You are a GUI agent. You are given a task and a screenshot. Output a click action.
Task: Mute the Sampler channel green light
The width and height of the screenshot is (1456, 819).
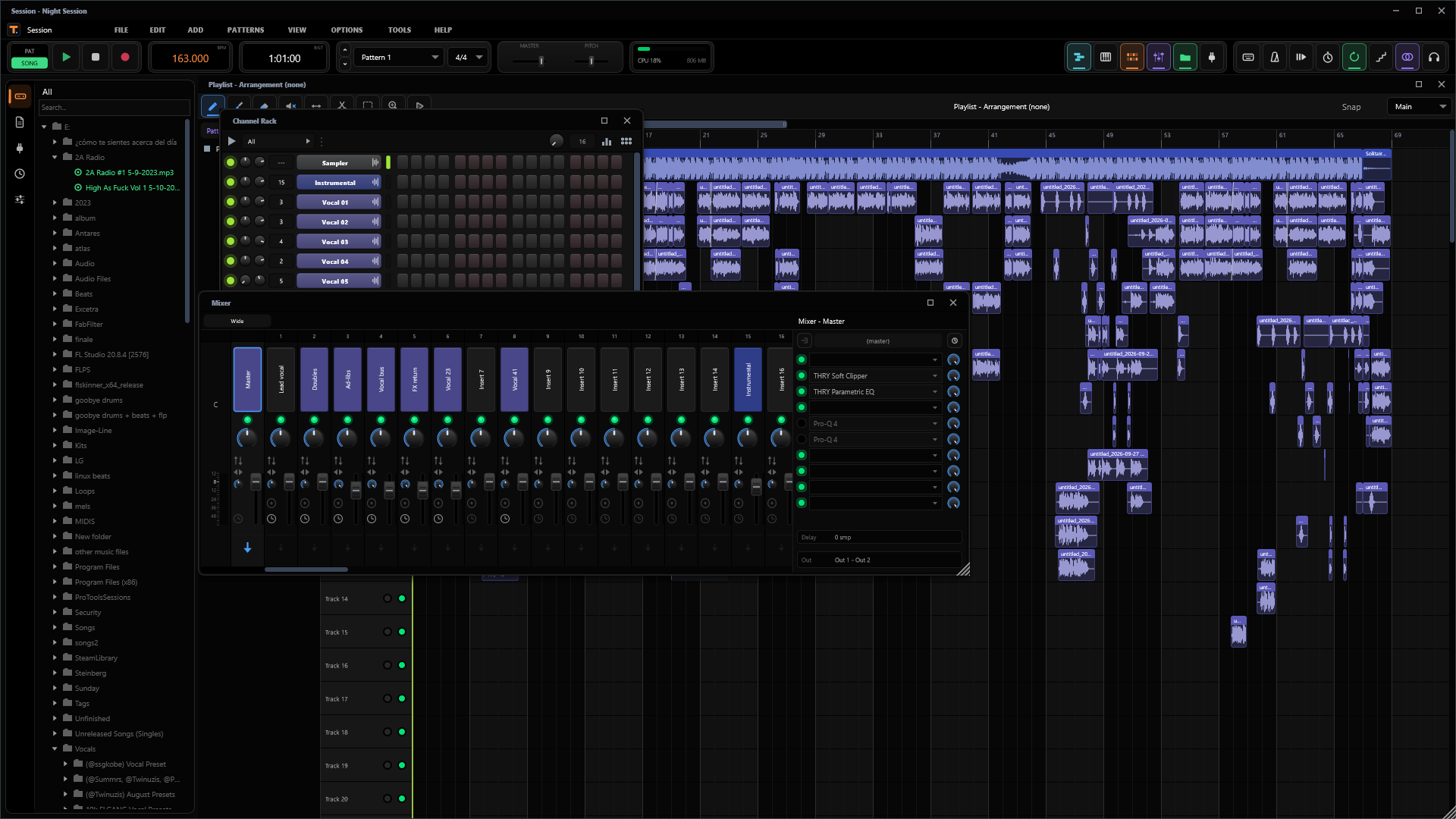click(x=231, y=162)
